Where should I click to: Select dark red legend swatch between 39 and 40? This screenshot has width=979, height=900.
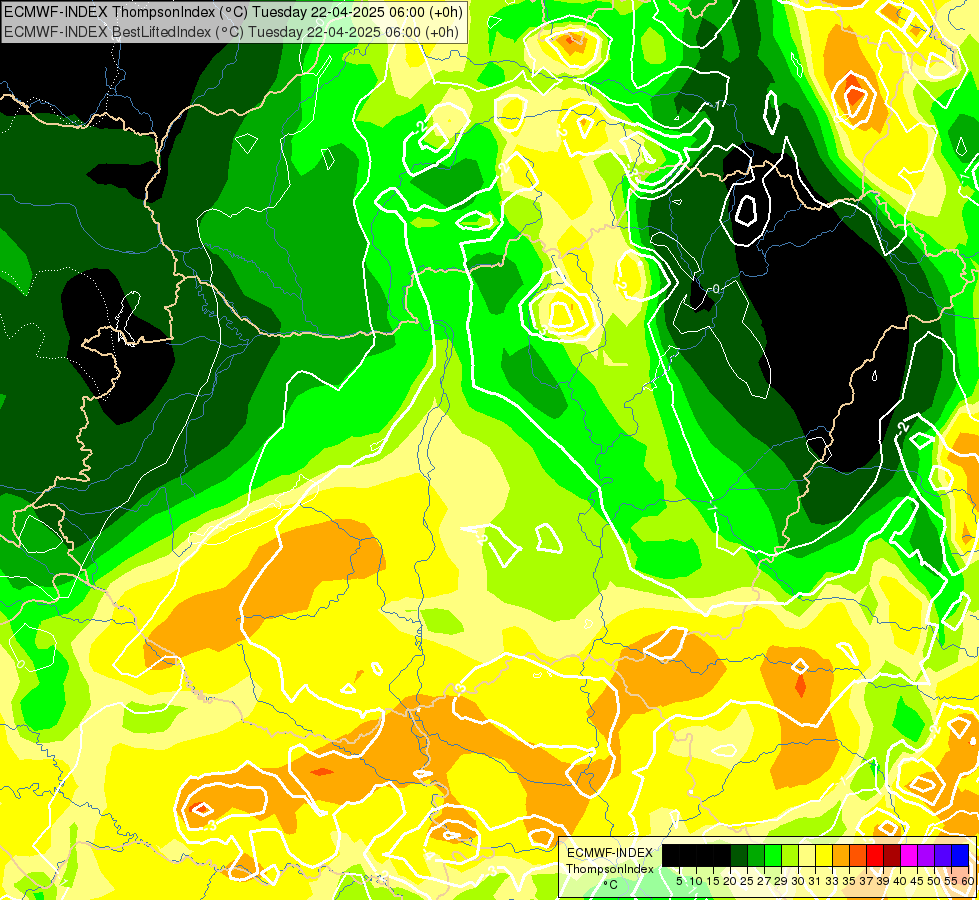(892, 855)
